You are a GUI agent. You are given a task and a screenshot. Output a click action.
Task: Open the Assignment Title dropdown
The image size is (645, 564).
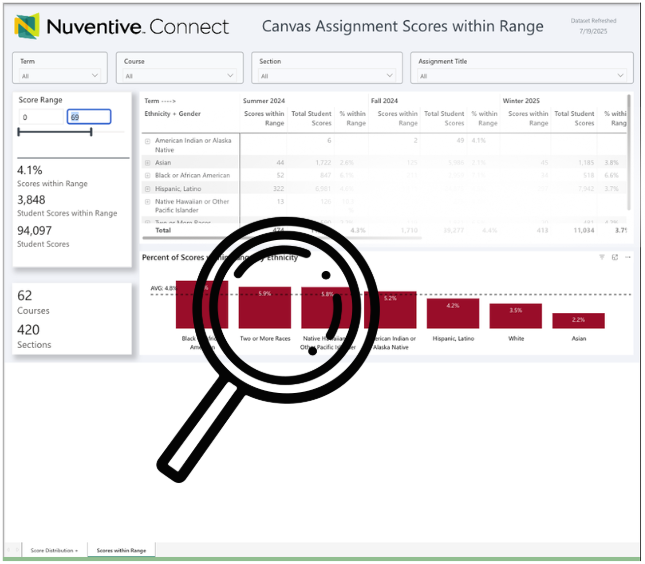[x=520, y=75]
